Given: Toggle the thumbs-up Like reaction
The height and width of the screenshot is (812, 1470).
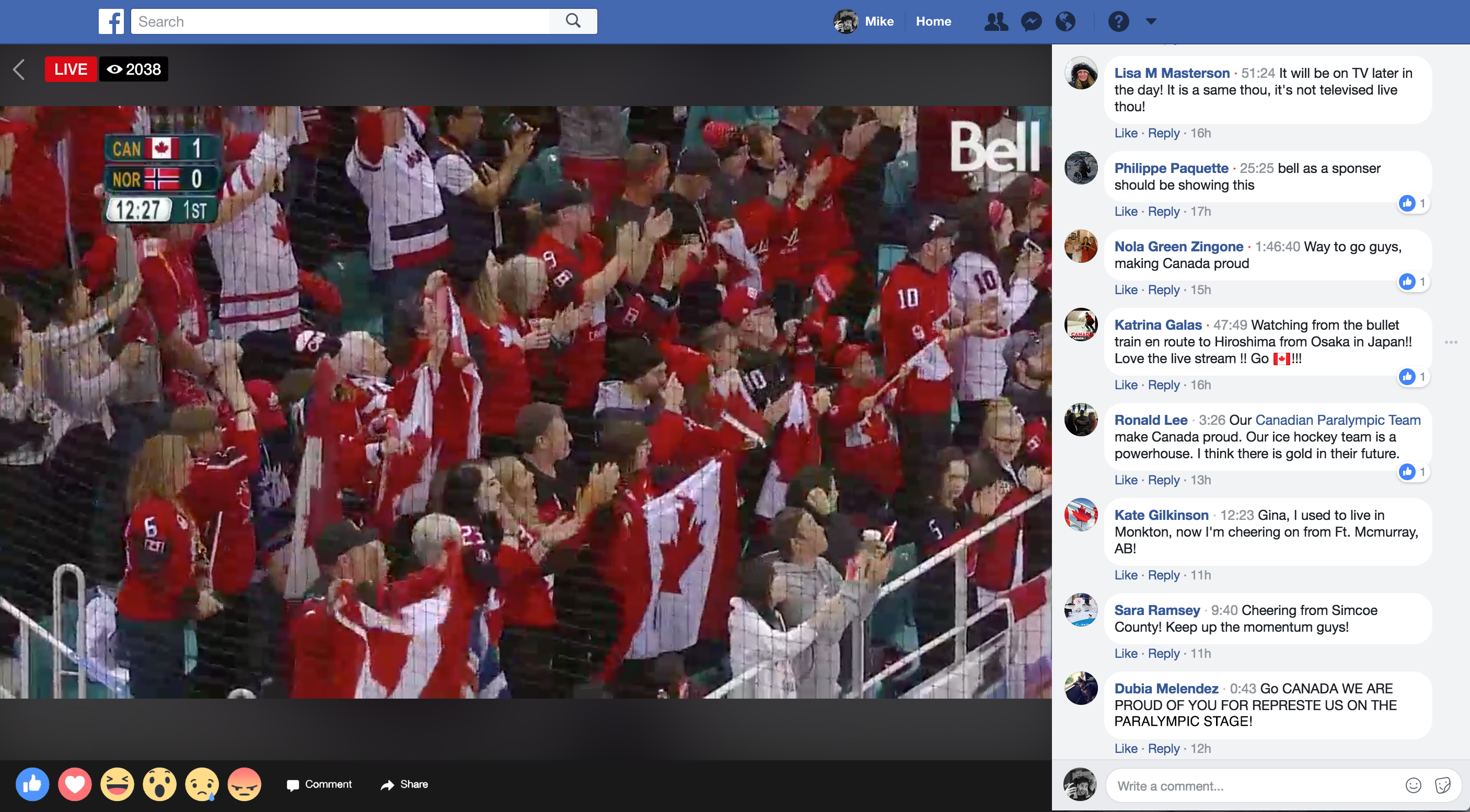Looking at the screenshot, I should [x=32, y=785].
